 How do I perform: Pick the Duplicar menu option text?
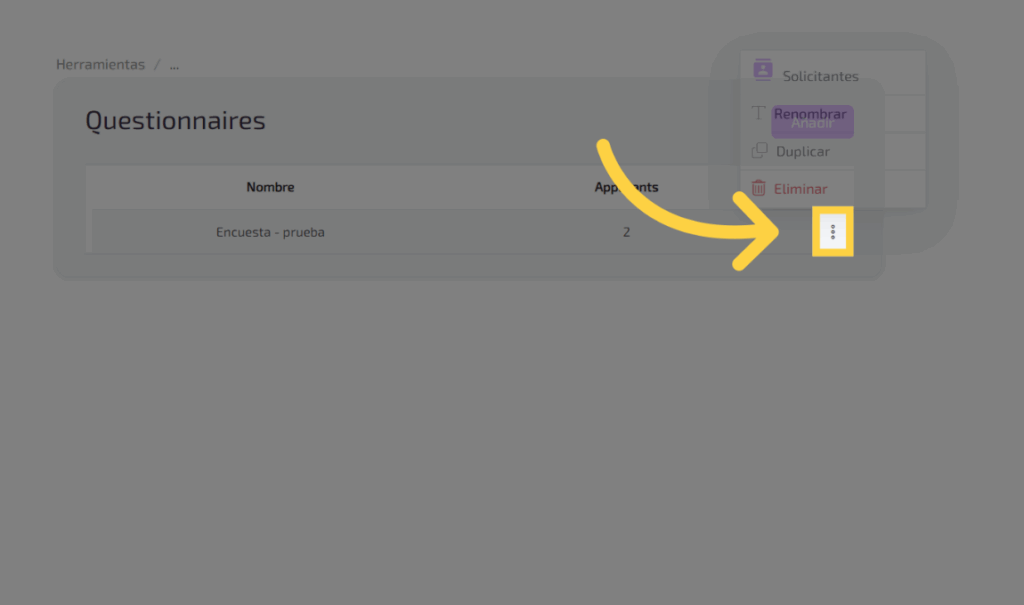coord(803,152)
